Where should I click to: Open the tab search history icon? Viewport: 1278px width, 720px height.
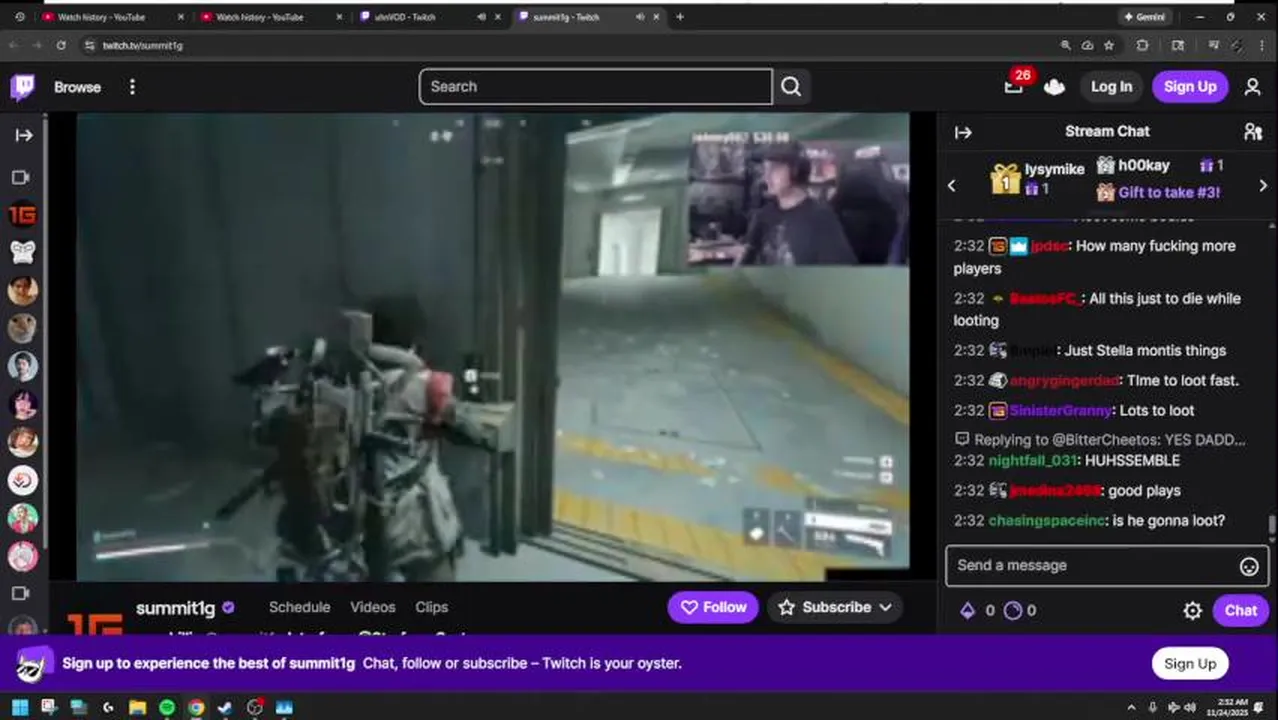[20, 17]
